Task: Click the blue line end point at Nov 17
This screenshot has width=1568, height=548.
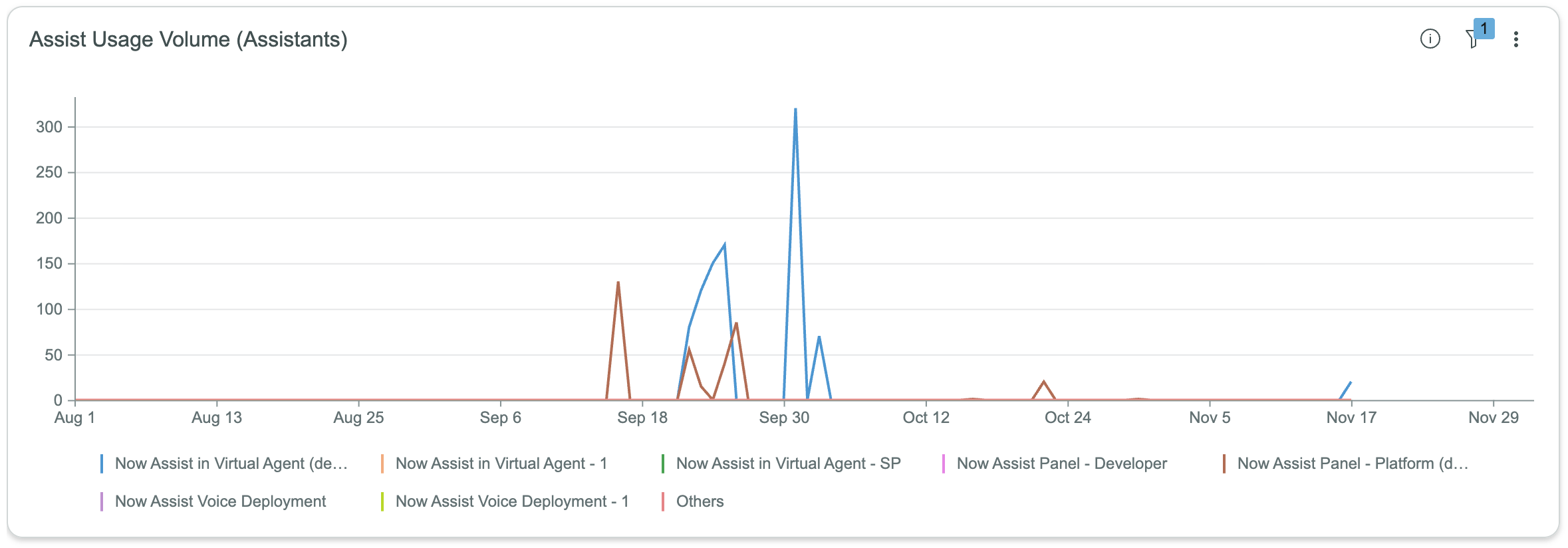Action: point(1351,382)
